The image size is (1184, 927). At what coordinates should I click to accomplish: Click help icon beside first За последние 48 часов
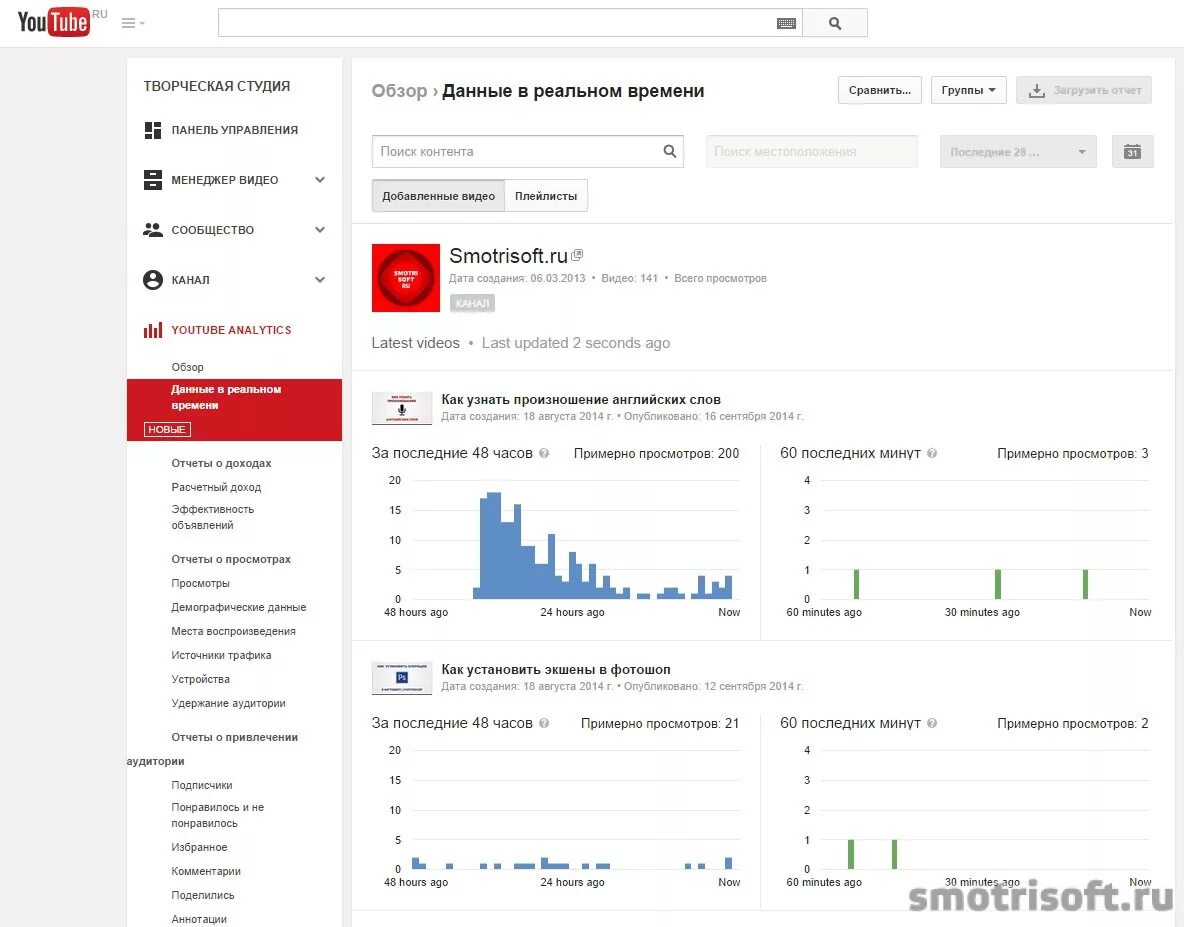[544, 453]
